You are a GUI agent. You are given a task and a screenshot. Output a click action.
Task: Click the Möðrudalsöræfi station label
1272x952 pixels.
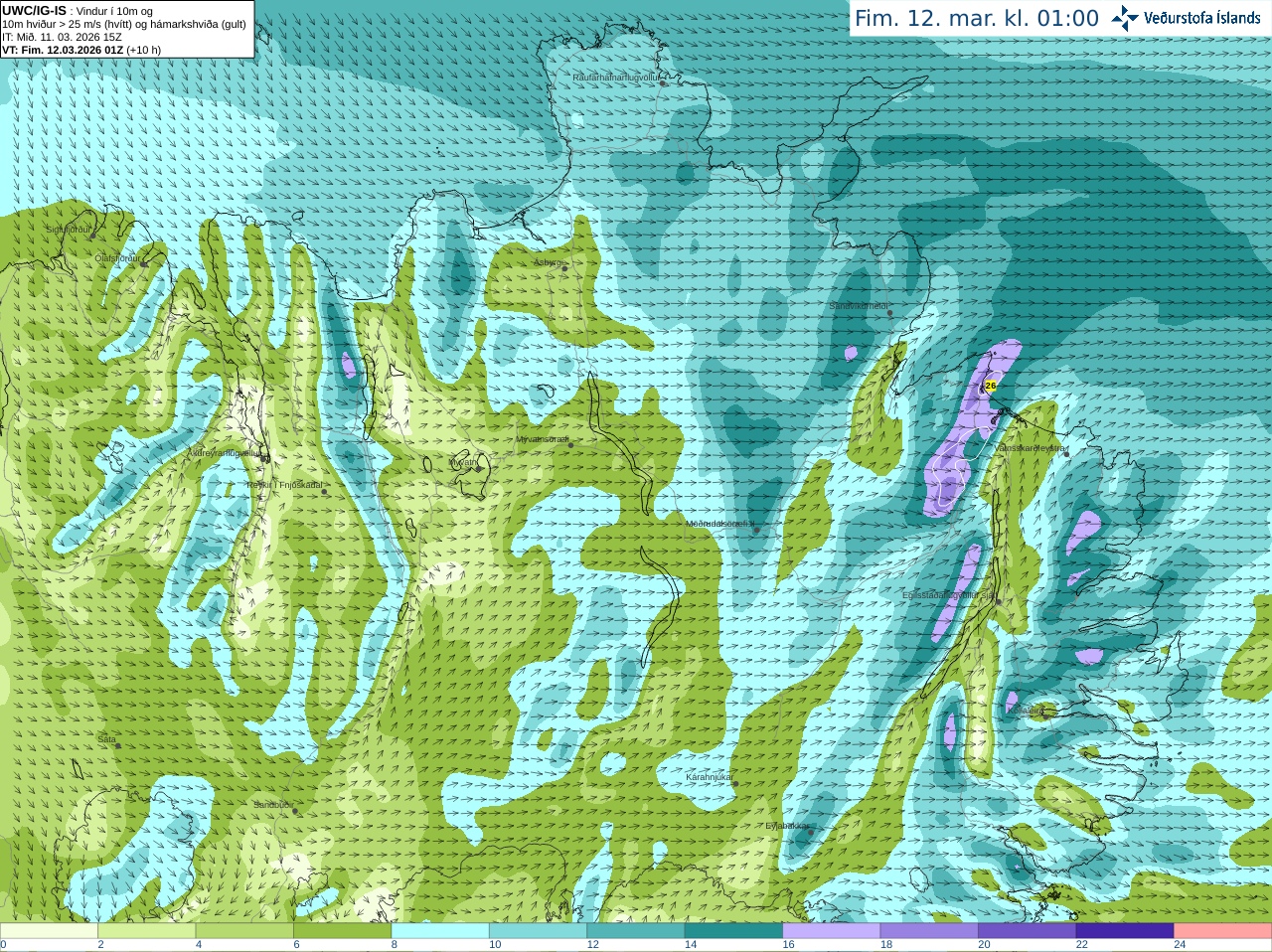pos(719,524)
